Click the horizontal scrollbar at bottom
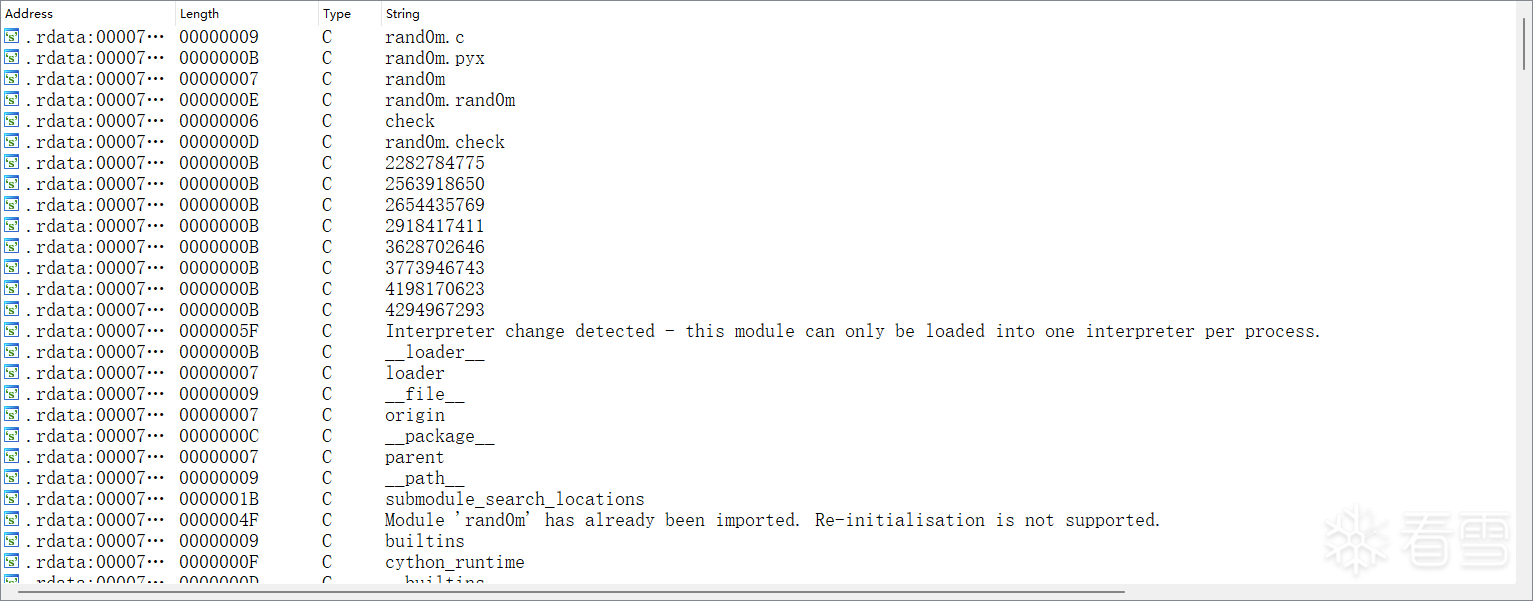This screenshot has height=601, width=1533. [570, 593]
